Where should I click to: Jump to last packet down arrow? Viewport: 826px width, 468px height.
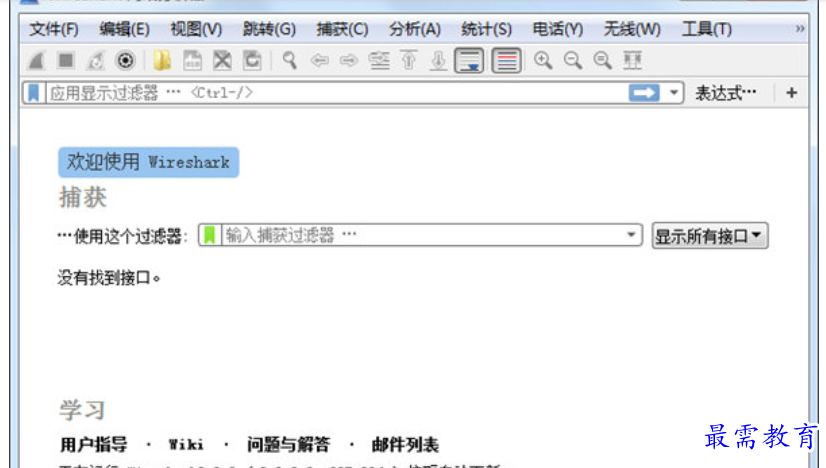click(x=438, y=61)
